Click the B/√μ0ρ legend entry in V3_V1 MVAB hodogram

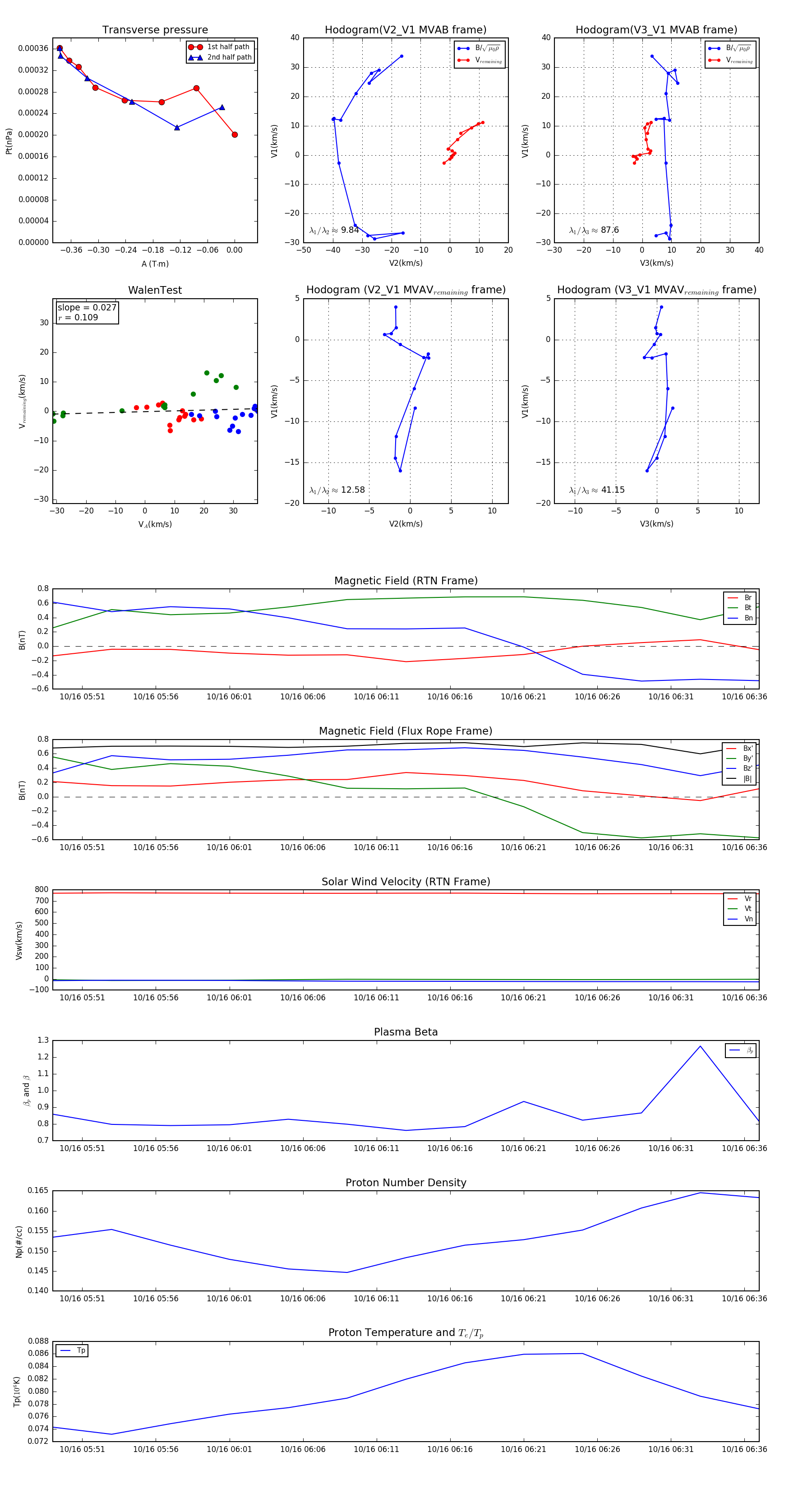coord(730,49)
